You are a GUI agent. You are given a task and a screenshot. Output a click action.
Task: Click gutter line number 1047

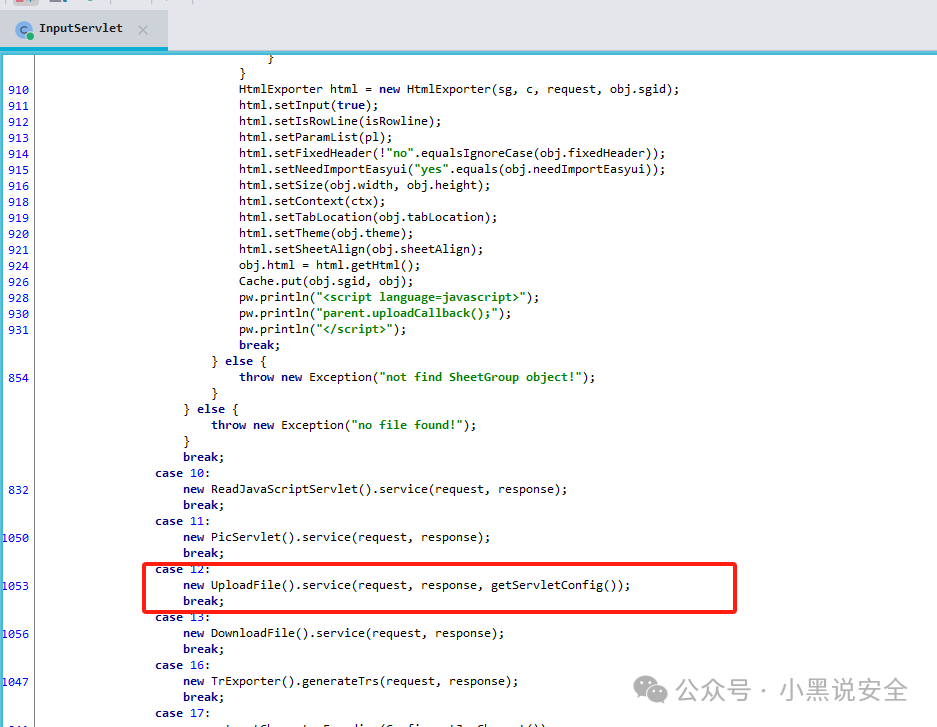pos(15,682)
